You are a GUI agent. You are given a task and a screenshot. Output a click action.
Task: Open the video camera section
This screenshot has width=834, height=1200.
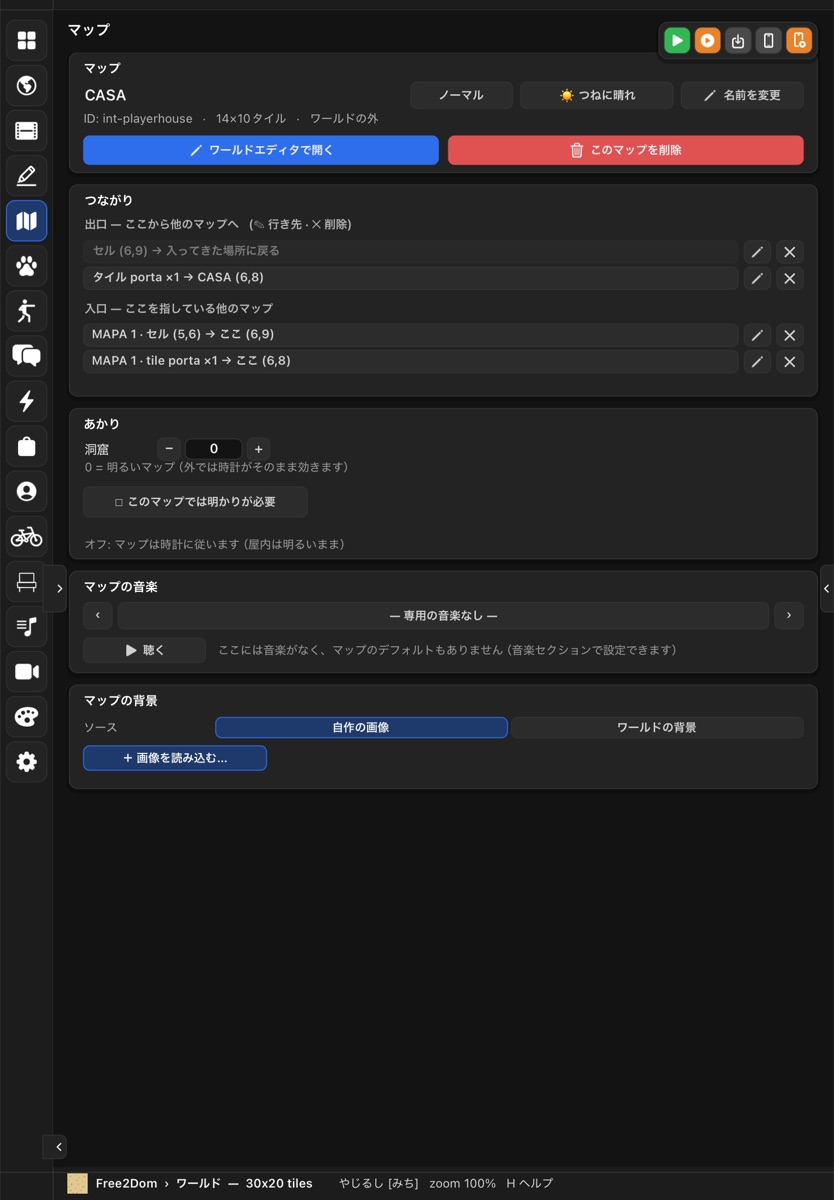(27, 672)
